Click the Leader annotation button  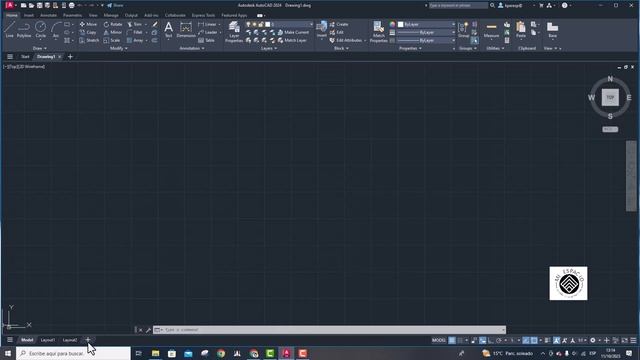(x=208, y=32)
